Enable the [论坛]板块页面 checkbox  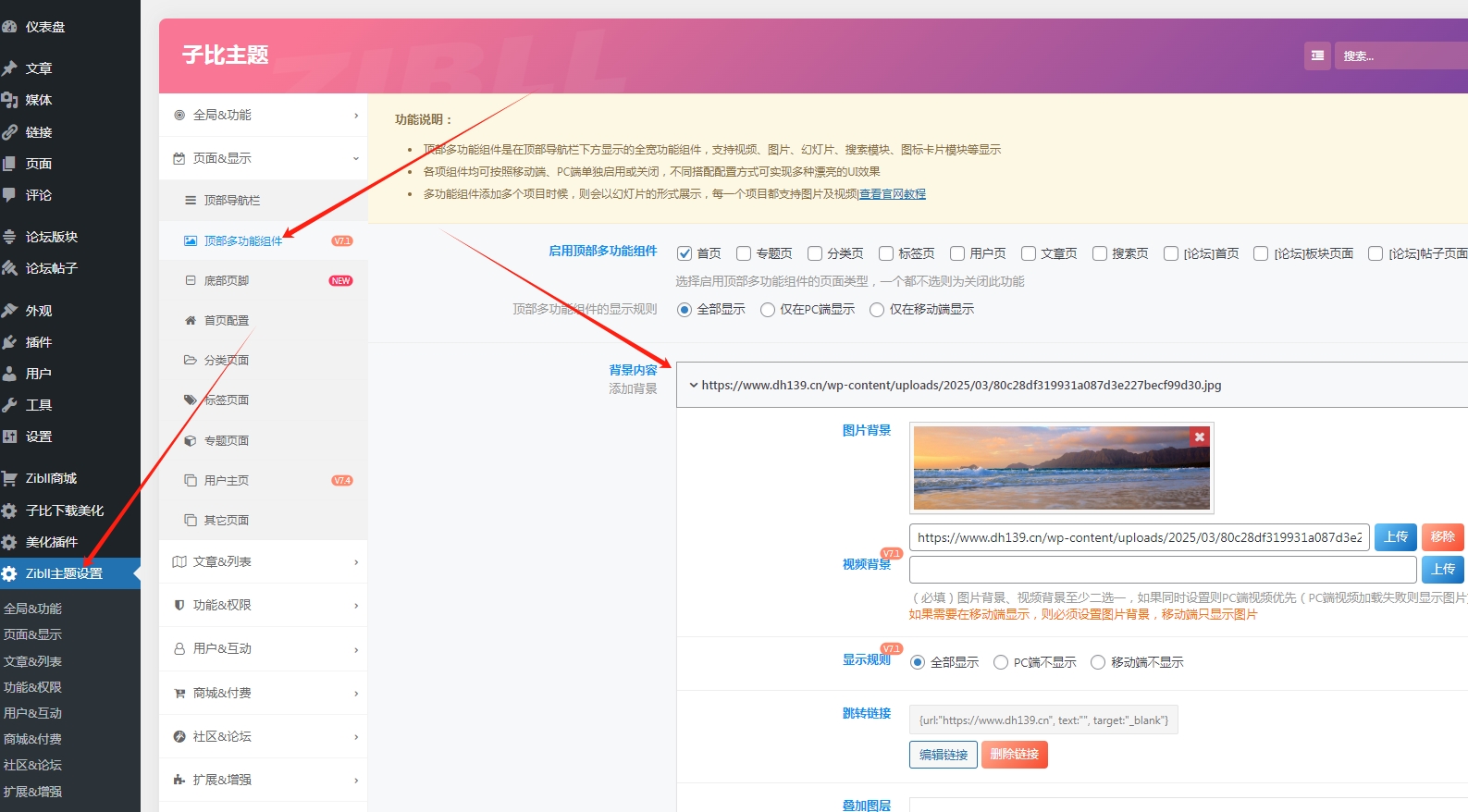1261,253
